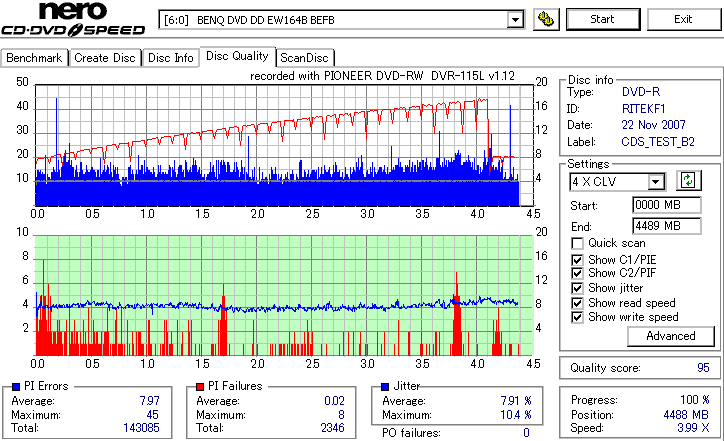Click the disc type value DVD-R

pyautogui.click(x=641, y=92)
